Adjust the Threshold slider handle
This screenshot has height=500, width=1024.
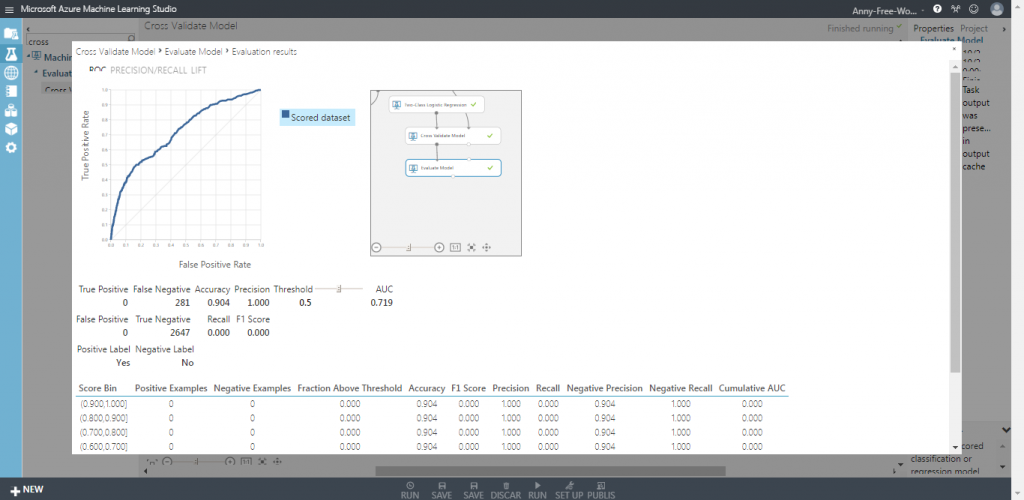(339, 289)
